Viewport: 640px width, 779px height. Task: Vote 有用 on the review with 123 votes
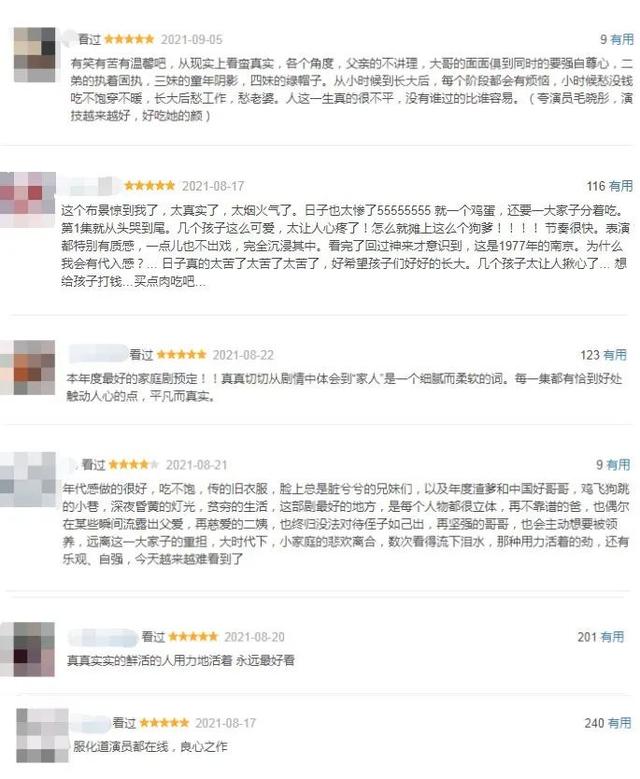[615, 355]
